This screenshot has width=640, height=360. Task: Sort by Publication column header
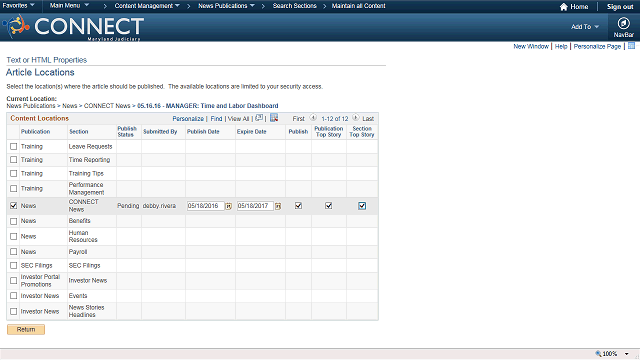36,131
